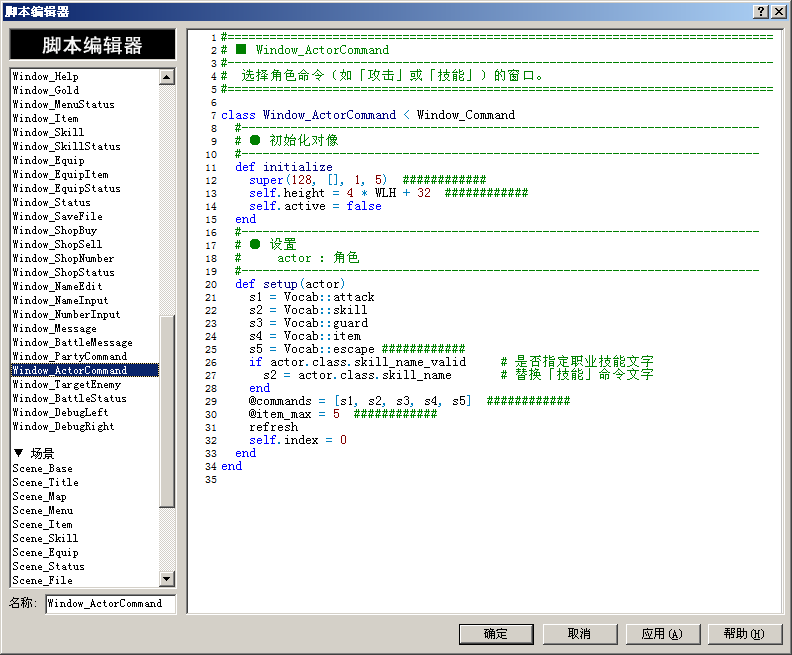This screenshot has width=792, height=655.
Task: Select Scene_Skill script
Action: tap(85, 539)
